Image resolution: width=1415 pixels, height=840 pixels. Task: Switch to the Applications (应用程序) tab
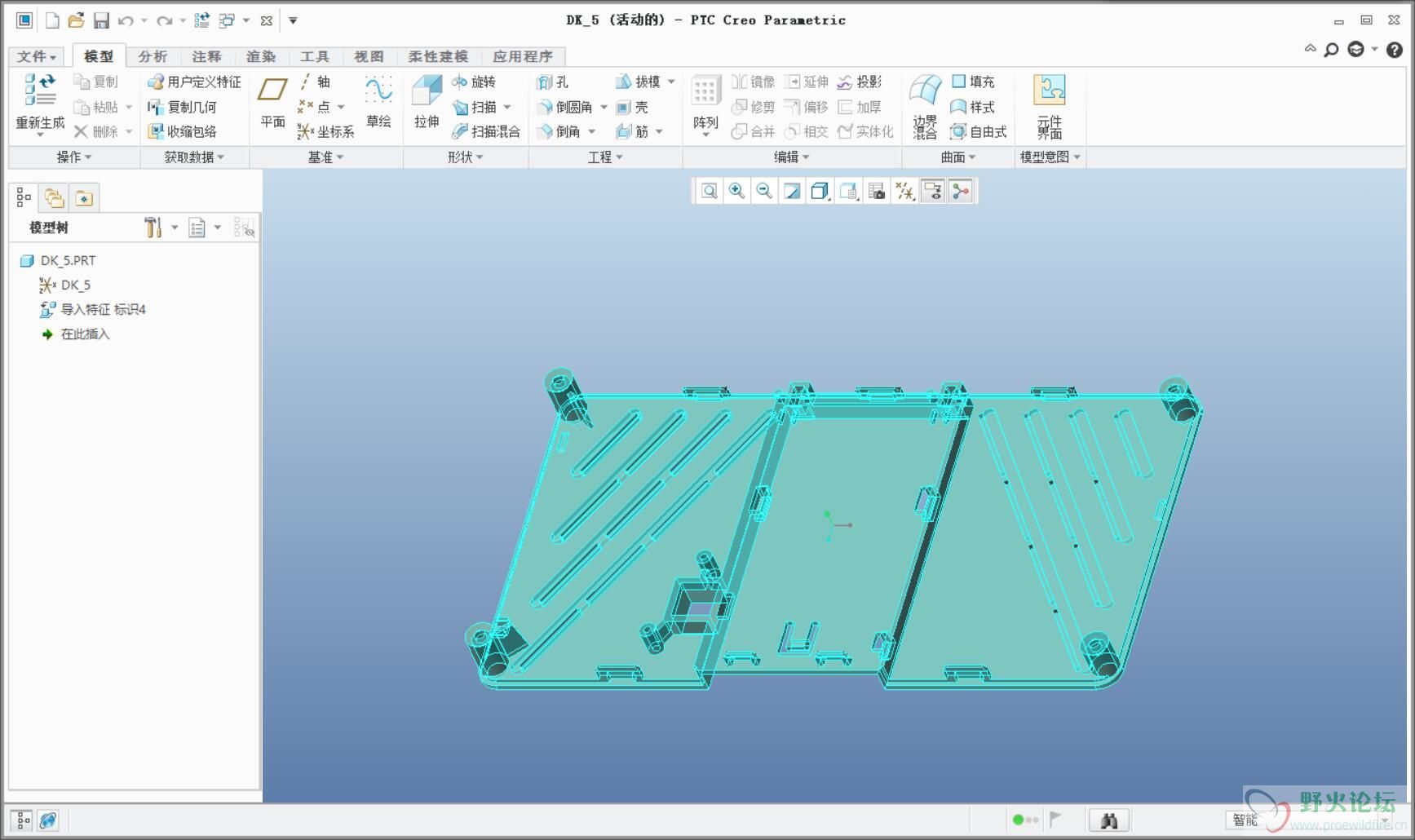click(x=523, y=56)
